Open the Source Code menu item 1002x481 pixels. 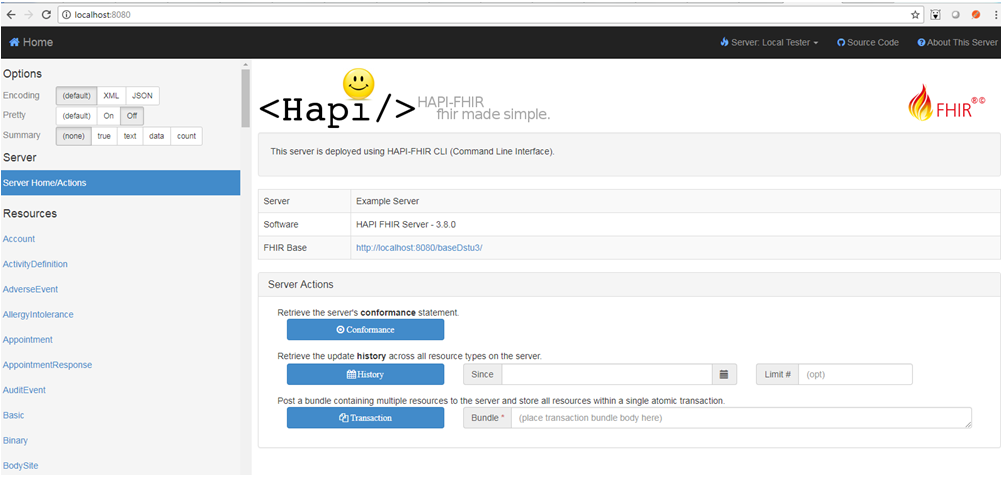[x=867, y=43]
